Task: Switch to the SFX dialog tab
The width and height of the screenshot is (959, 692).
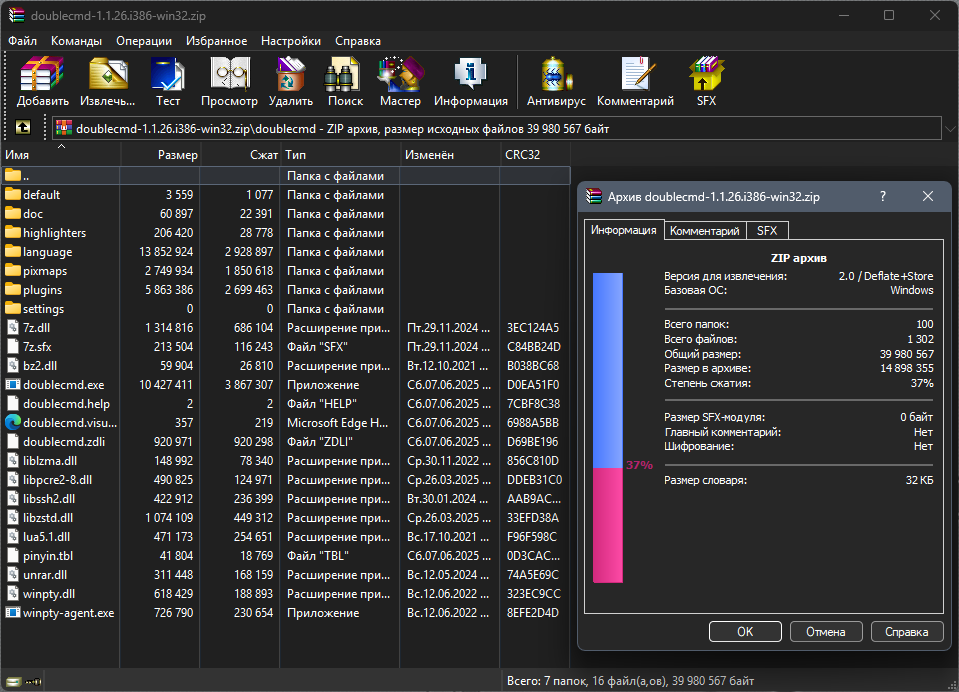Action: (x=767, y=231)
